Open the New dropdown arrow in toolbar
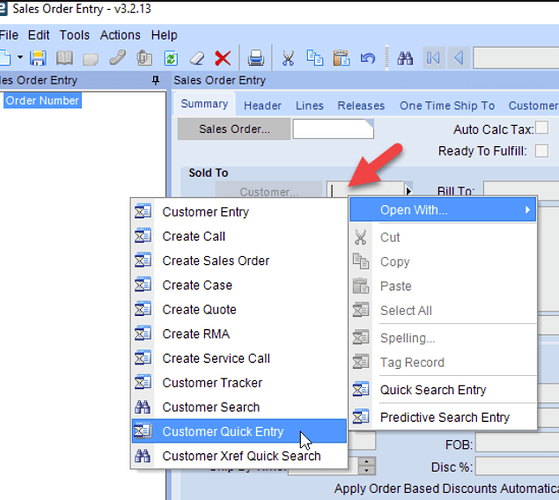 (x=20, y=57)
